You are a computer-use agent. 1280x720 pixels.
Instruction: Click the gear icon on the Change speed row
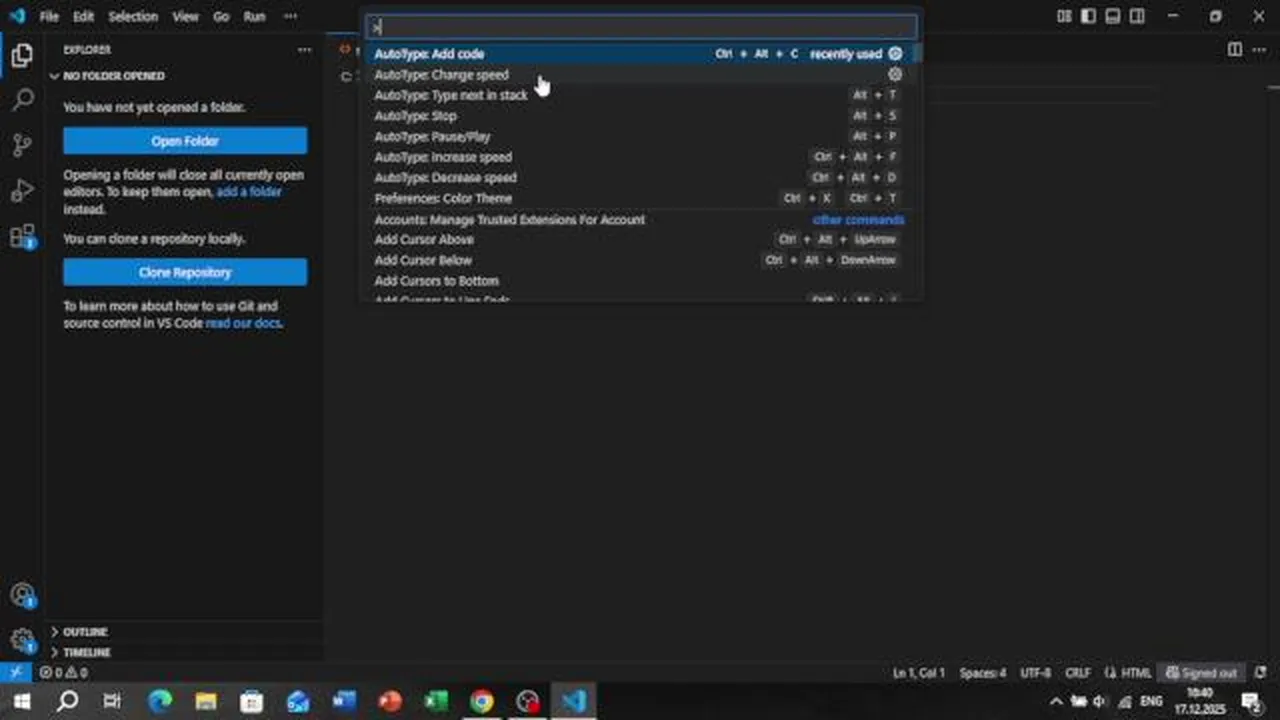pyautogui.click(x=895, y=75)
